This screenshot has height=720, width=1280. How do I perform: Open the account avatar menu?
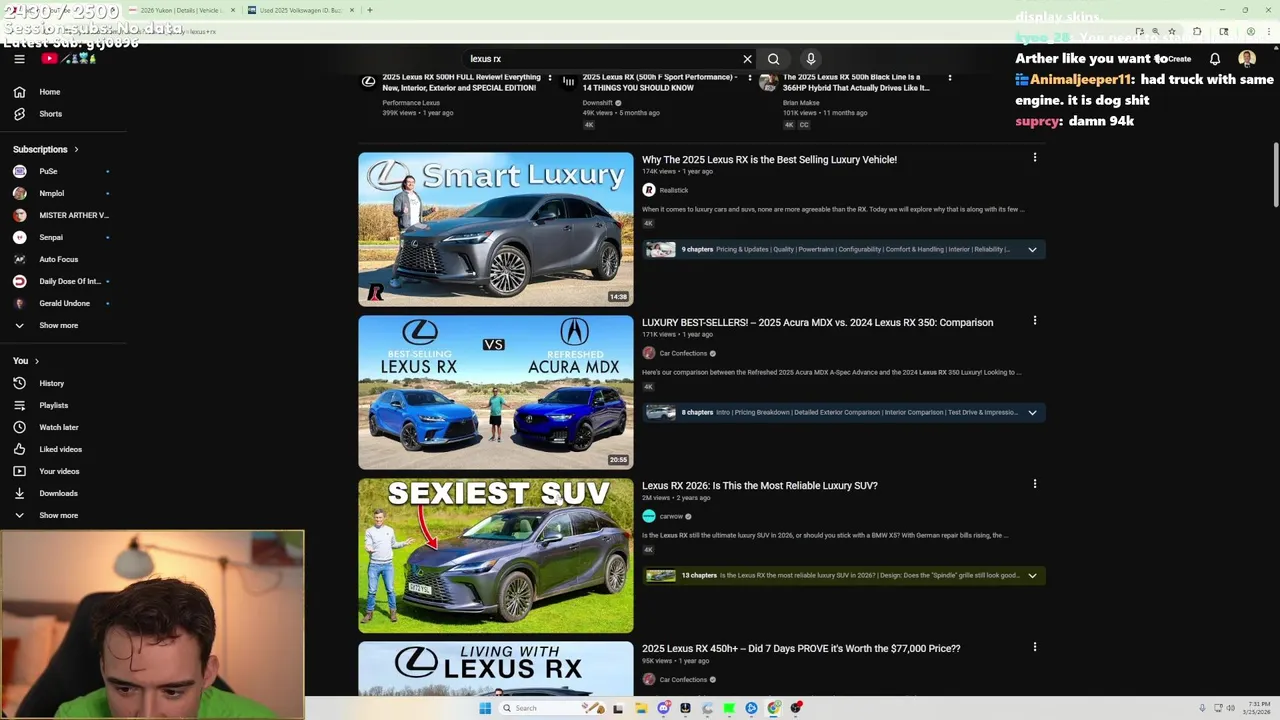[1247, 59]
